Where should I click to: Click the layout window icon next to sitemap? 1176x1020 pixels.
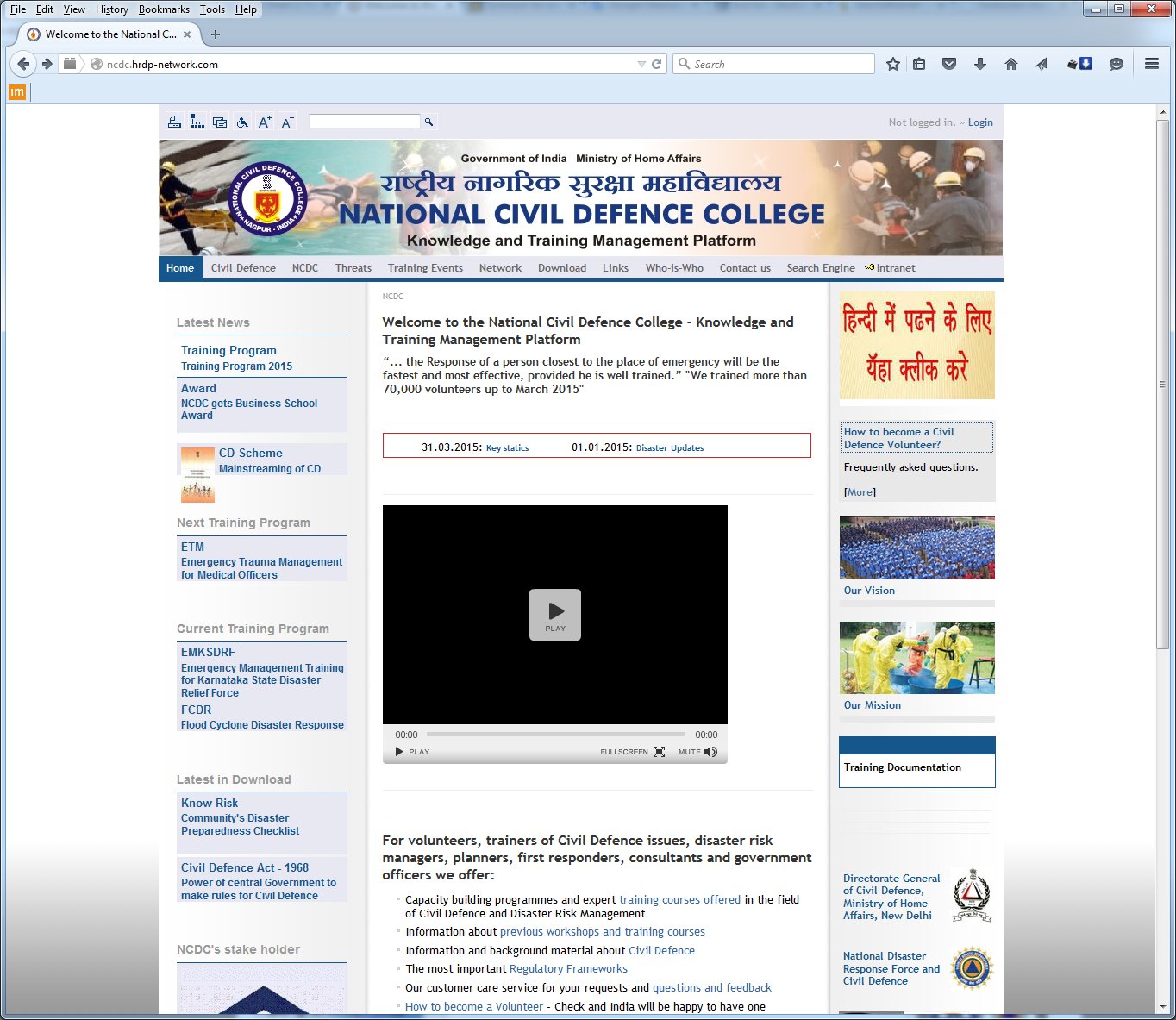click(220, 122)
